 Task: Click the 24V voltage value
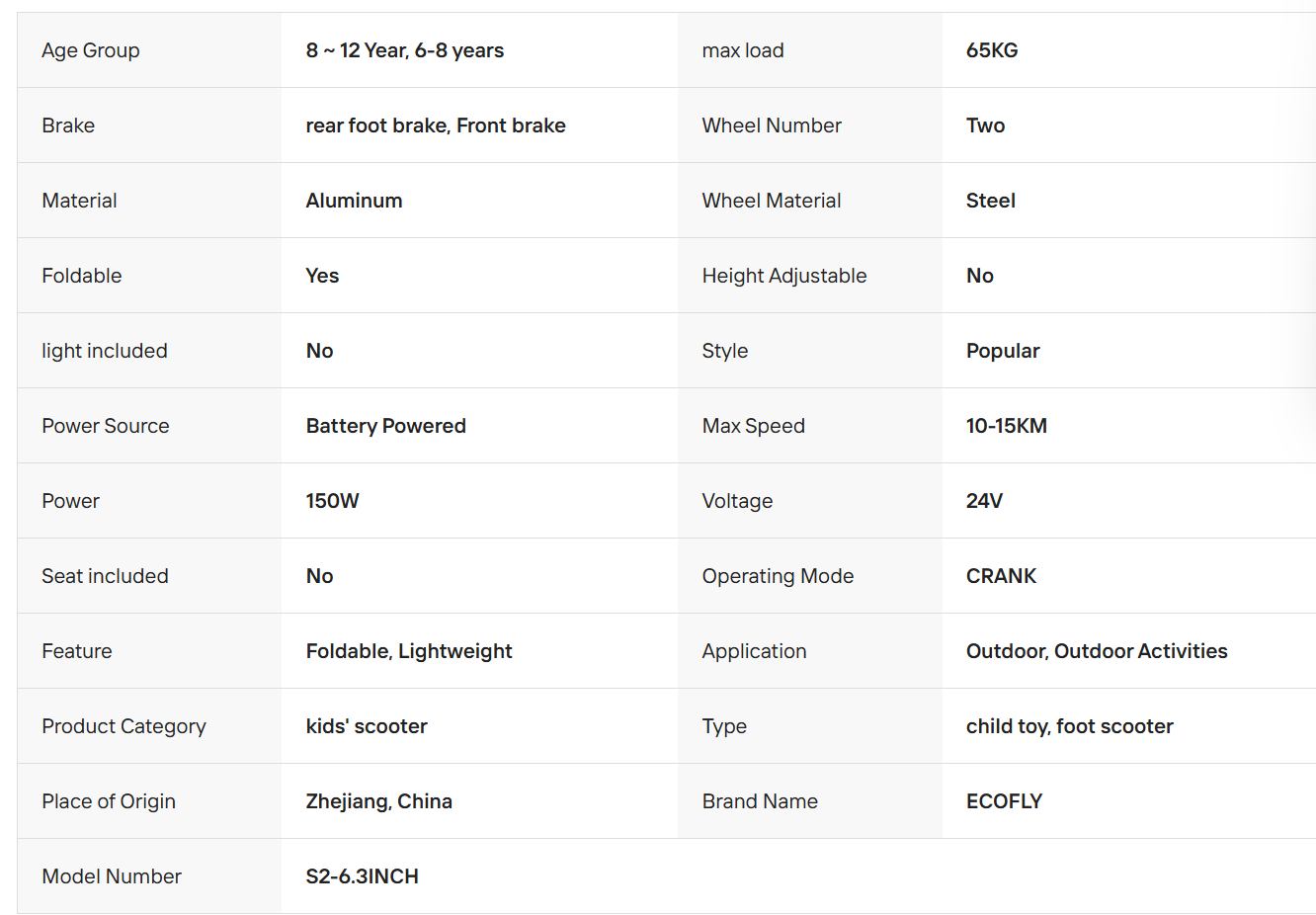tap(984, 501)
